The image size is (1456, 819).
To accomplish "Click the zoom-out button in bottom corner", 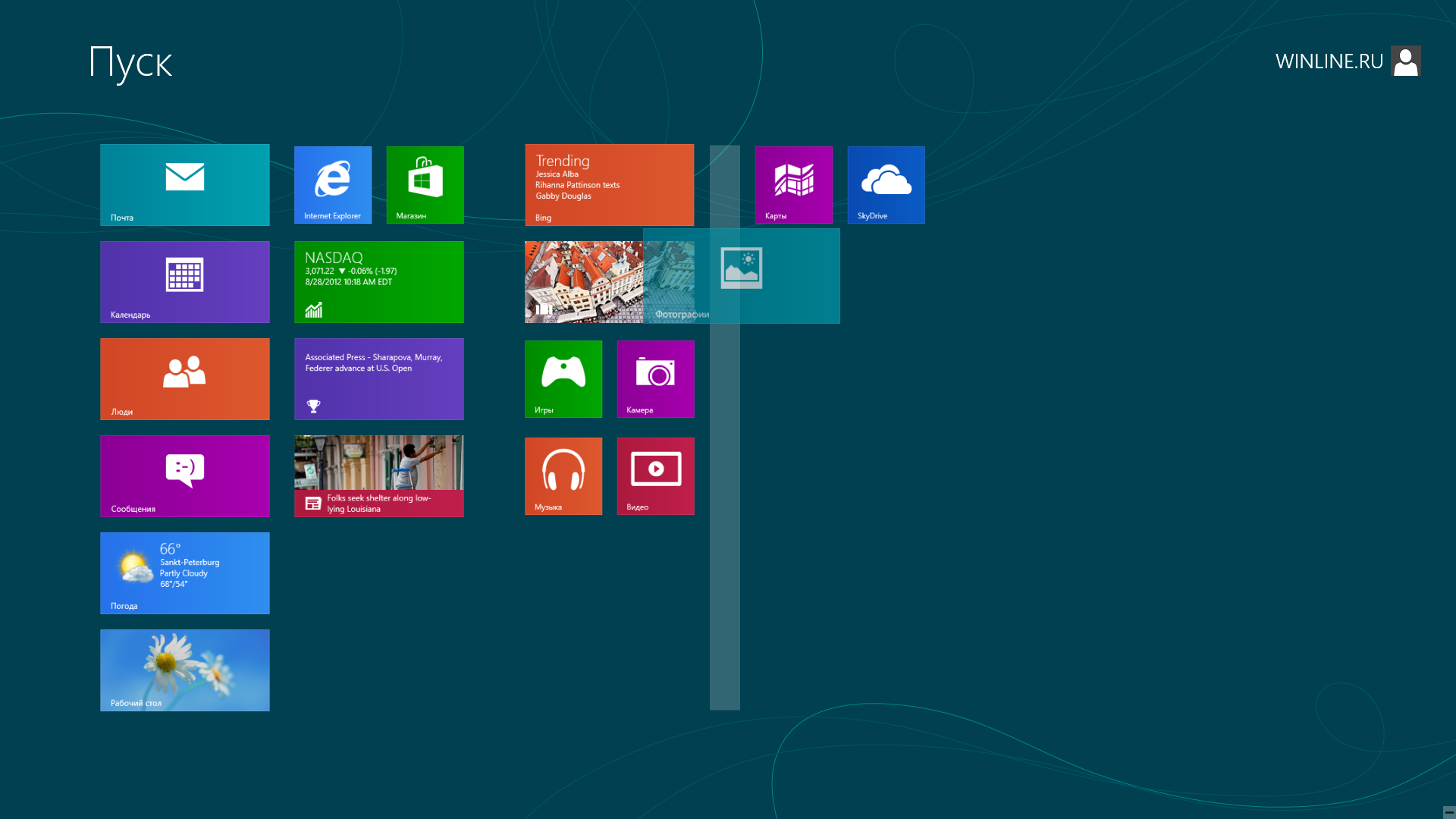I will click(1448, 811).
